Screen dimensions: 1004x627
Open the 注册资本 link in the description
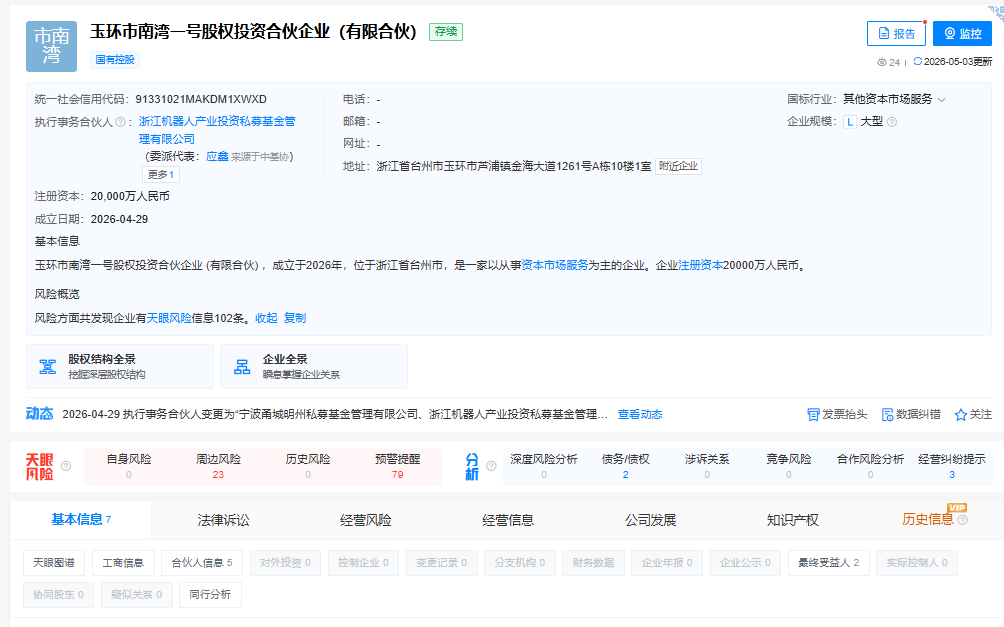click(700, 265)
